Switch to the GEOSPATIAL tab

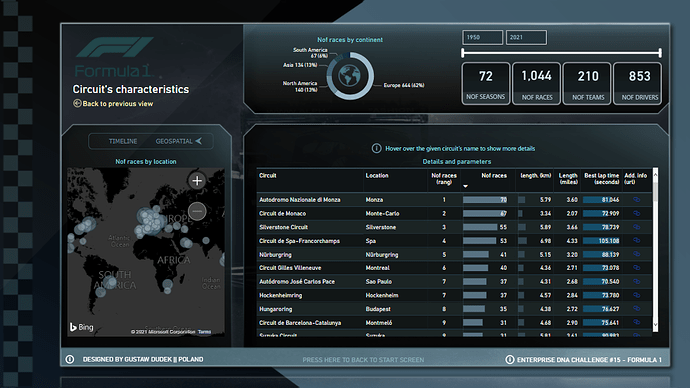[174, 141]
